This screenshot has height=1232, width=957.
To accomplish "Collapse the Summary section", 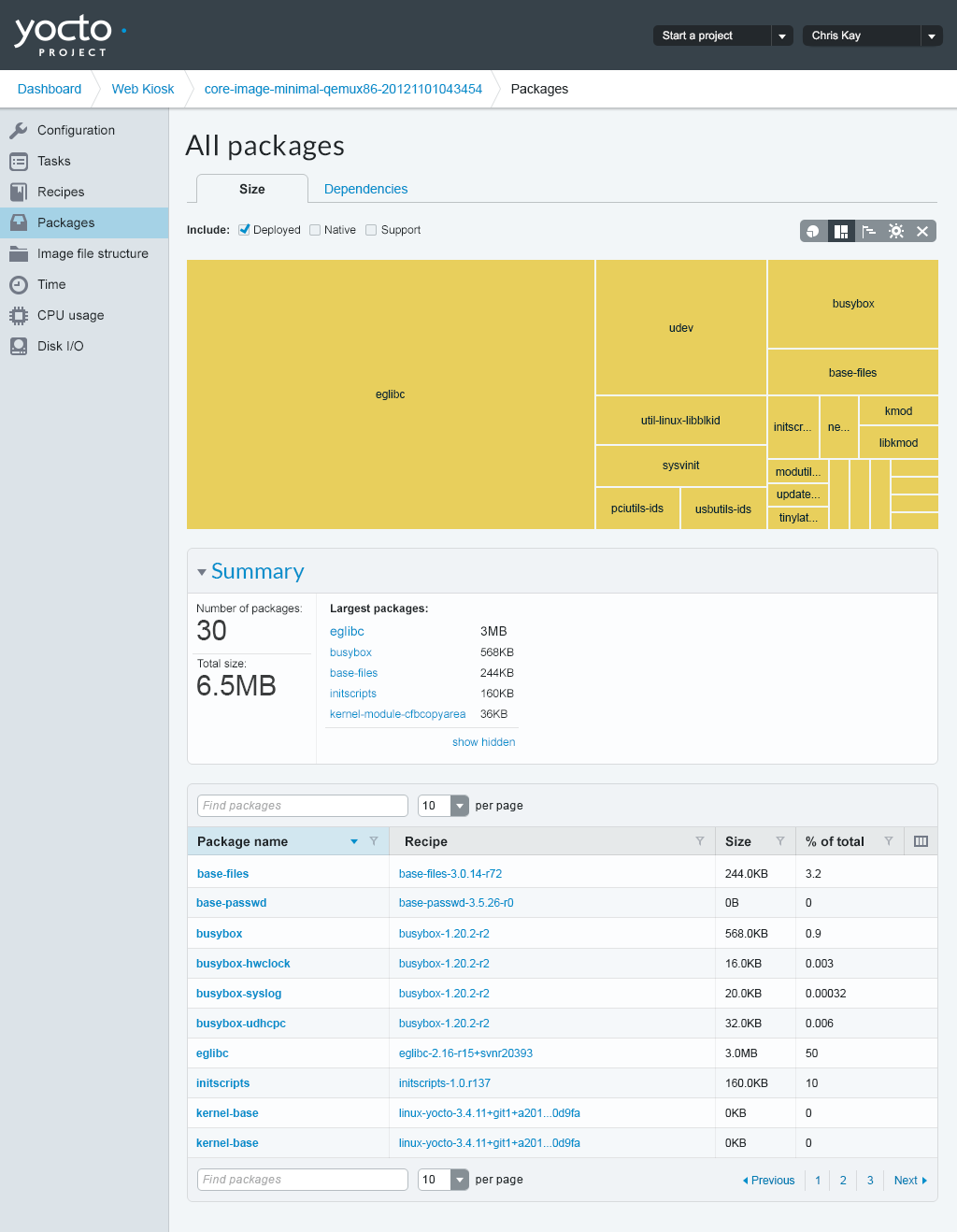I will coord(202,572).
